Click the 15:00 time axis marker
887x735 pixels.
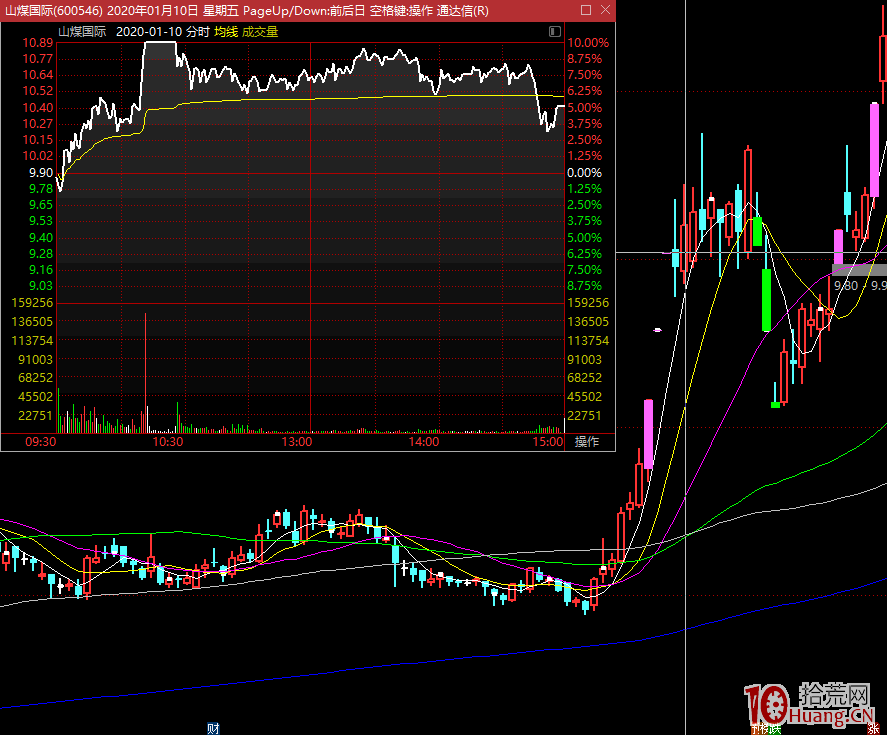(548, 442)
